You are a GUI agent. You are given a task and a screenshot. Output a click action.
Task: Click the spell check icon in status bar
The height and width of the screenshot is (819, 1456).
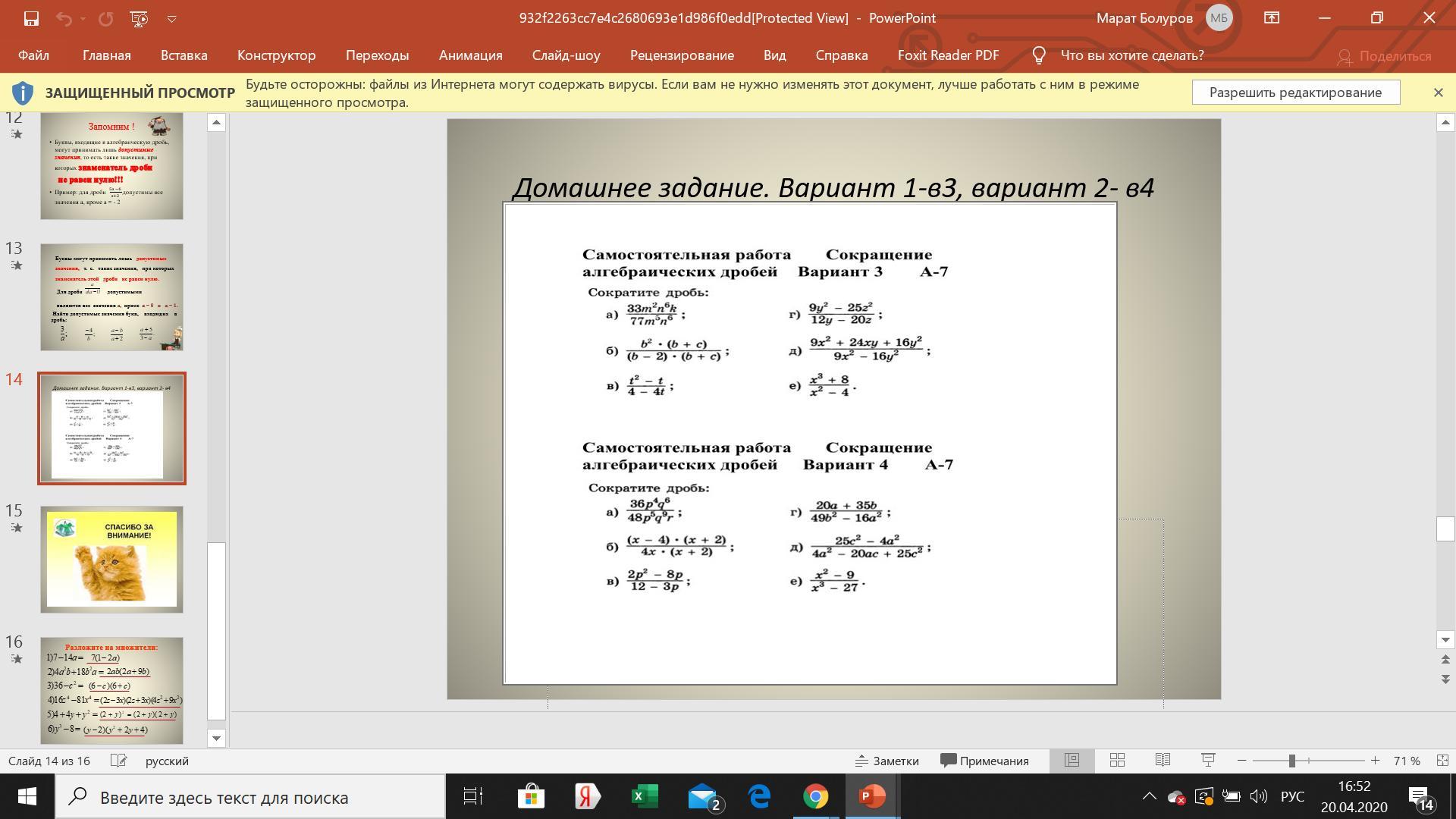tap(118, 761)
